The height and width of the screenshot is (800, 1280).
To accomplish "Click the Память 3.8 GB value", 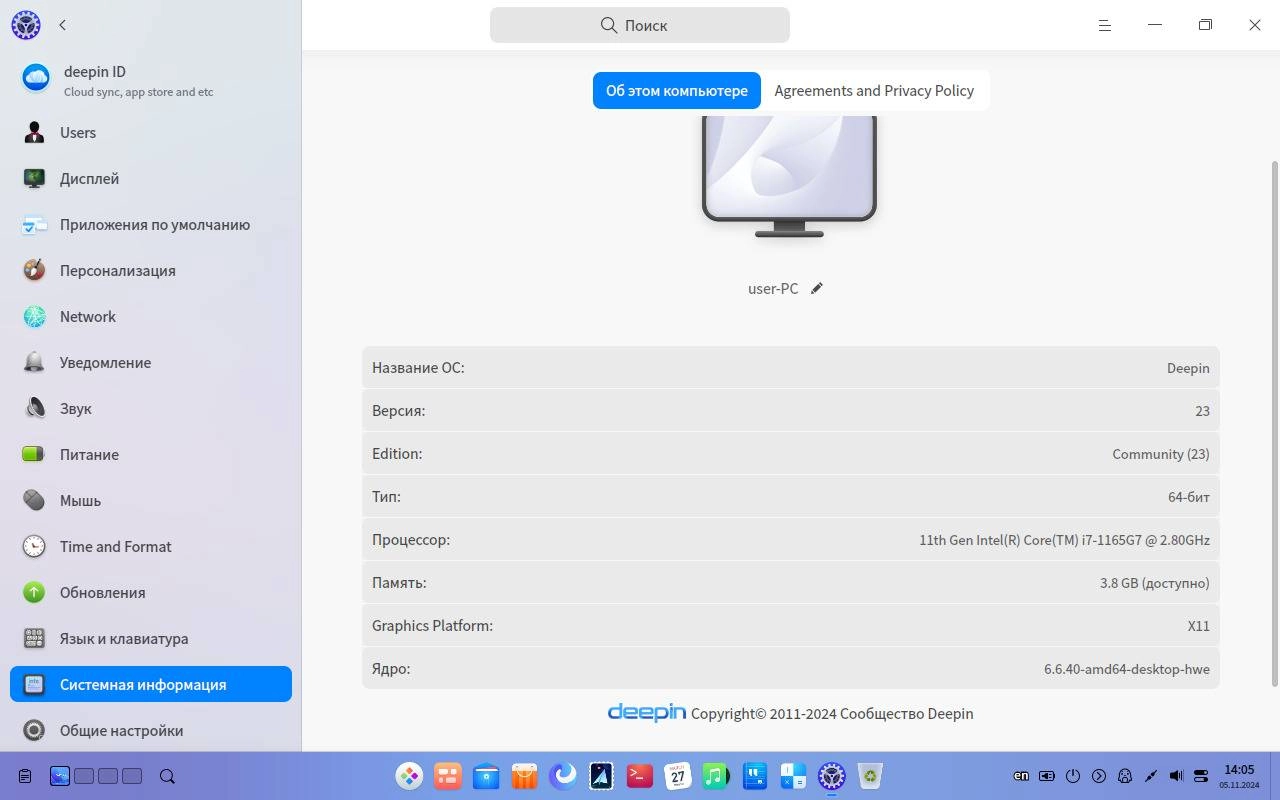I will 1155,582.
